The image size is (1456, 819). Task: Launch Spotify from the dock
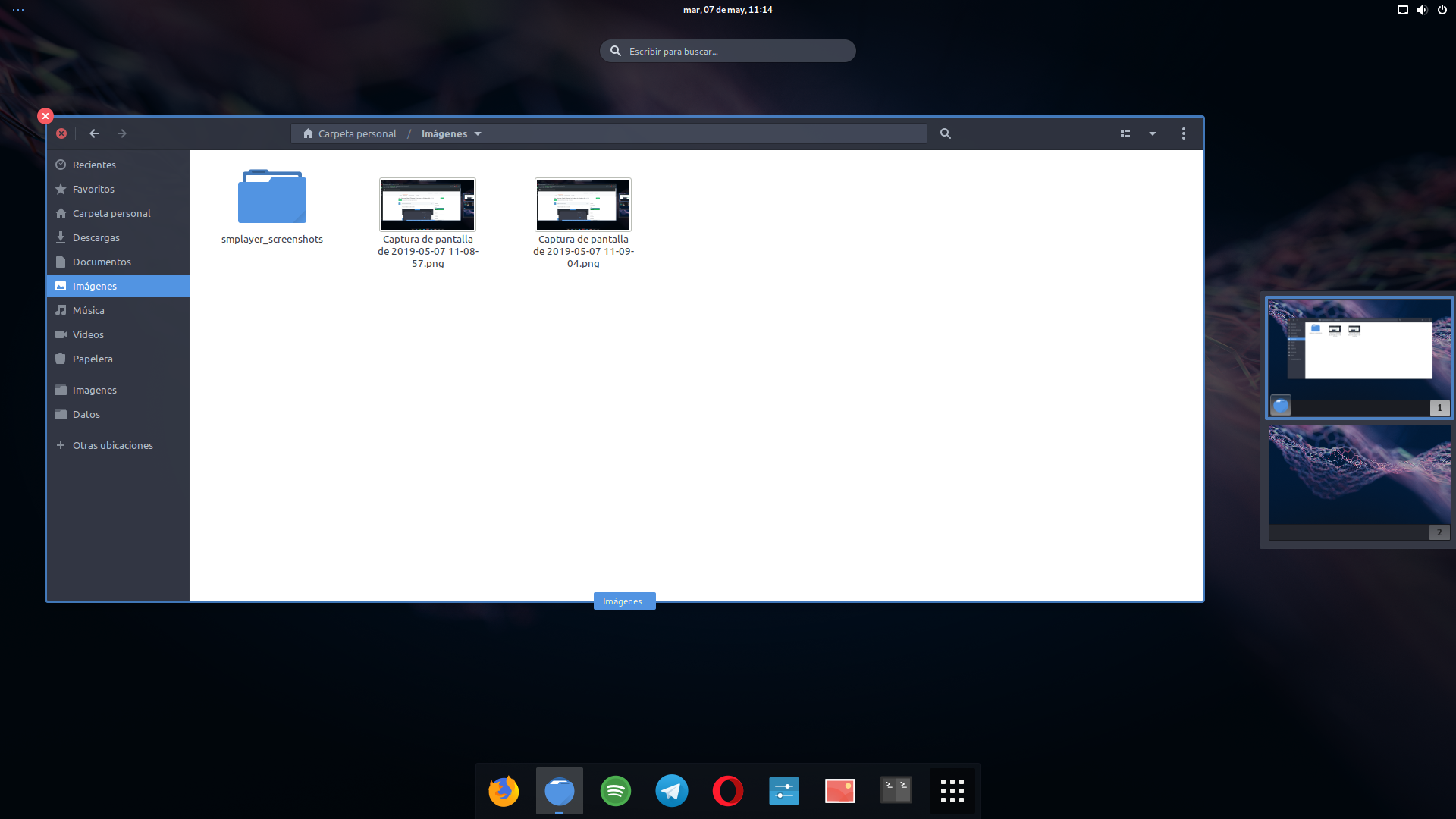coord(616,791)
